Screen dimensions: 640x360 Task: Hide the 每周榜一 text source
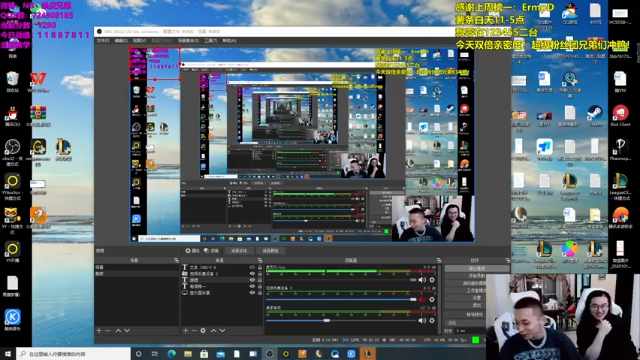pyautogui.click(x=252, y=286)
